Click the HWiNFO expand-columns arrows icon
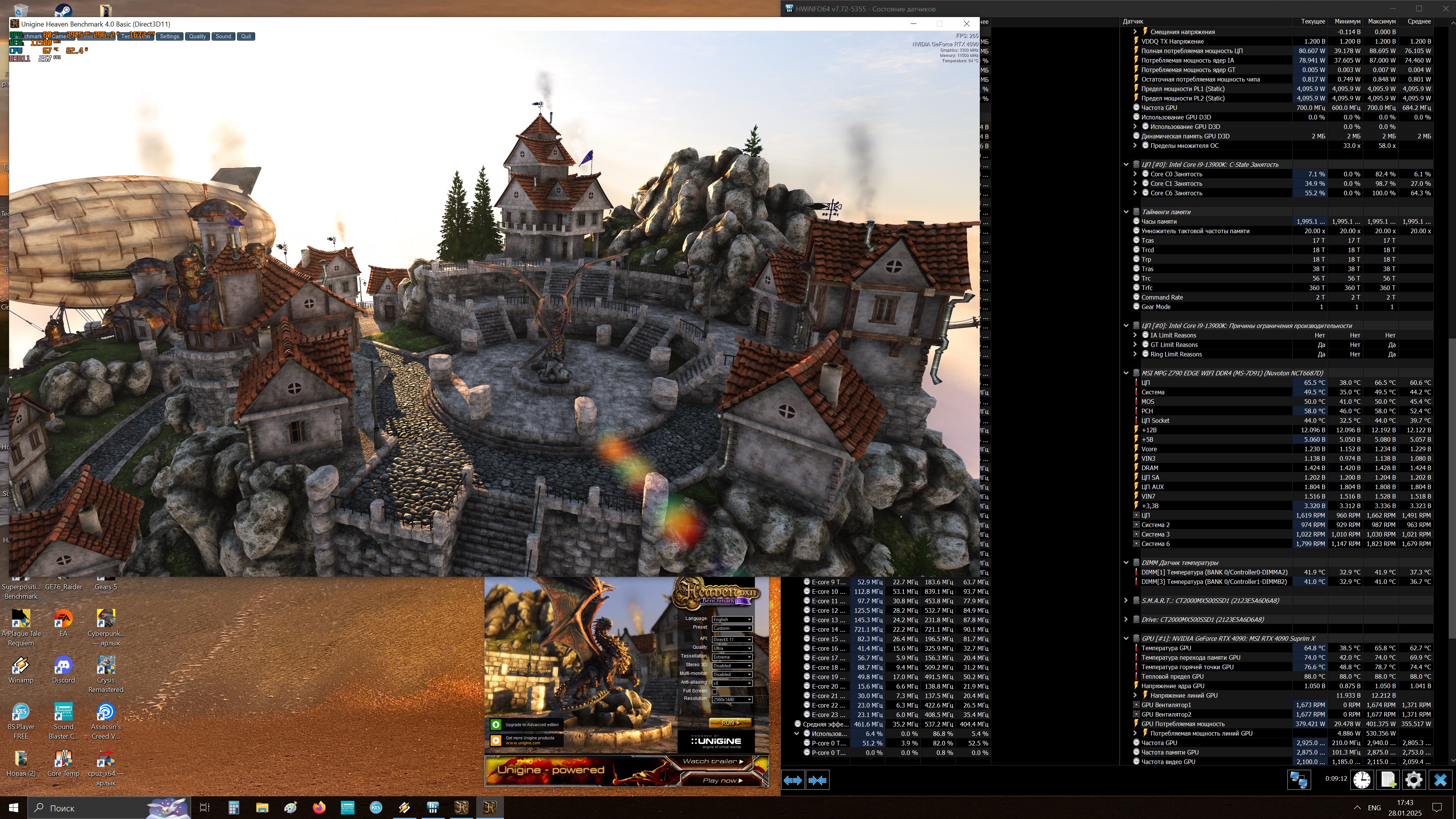 pos(792,780)
